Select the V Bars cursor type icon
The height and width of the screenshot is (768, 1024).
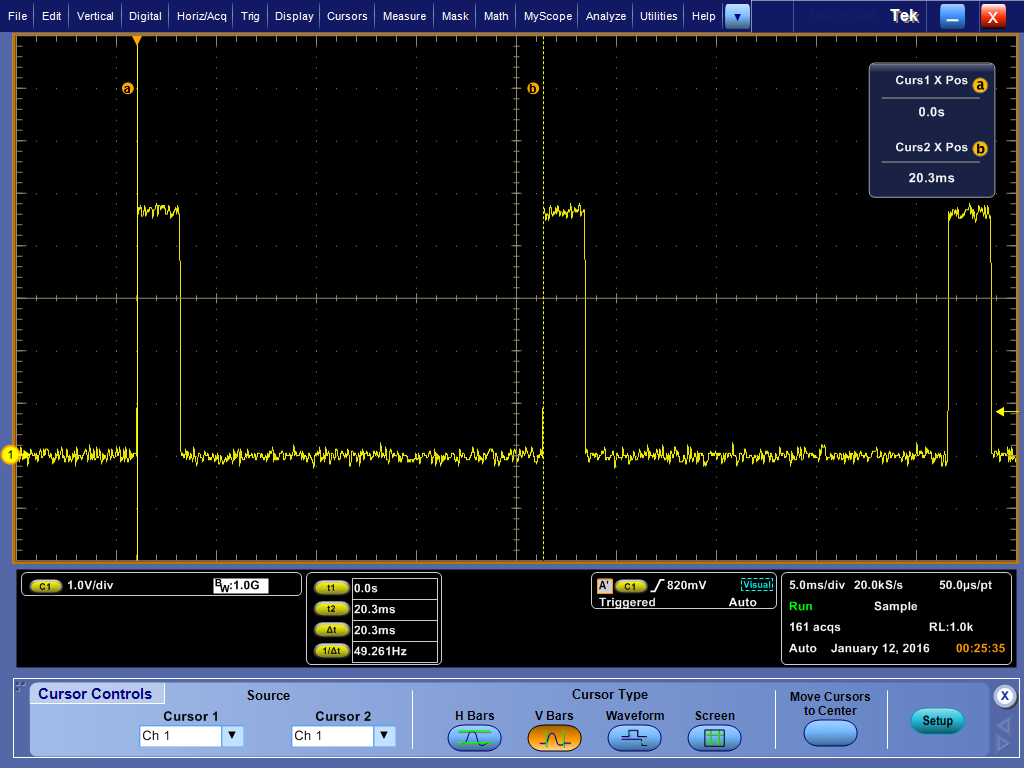(554, 738)
